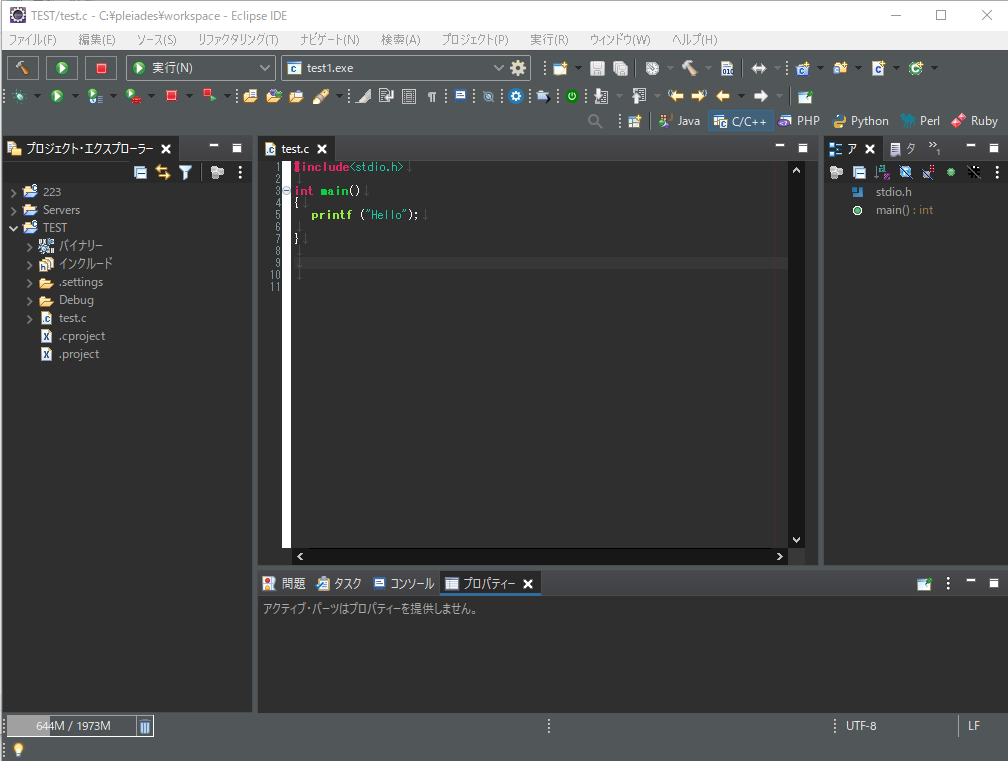The image size is (1008, 761).
Task: Toggle Mark Occurrences highlighter button
Action: [x=363, y=96]
